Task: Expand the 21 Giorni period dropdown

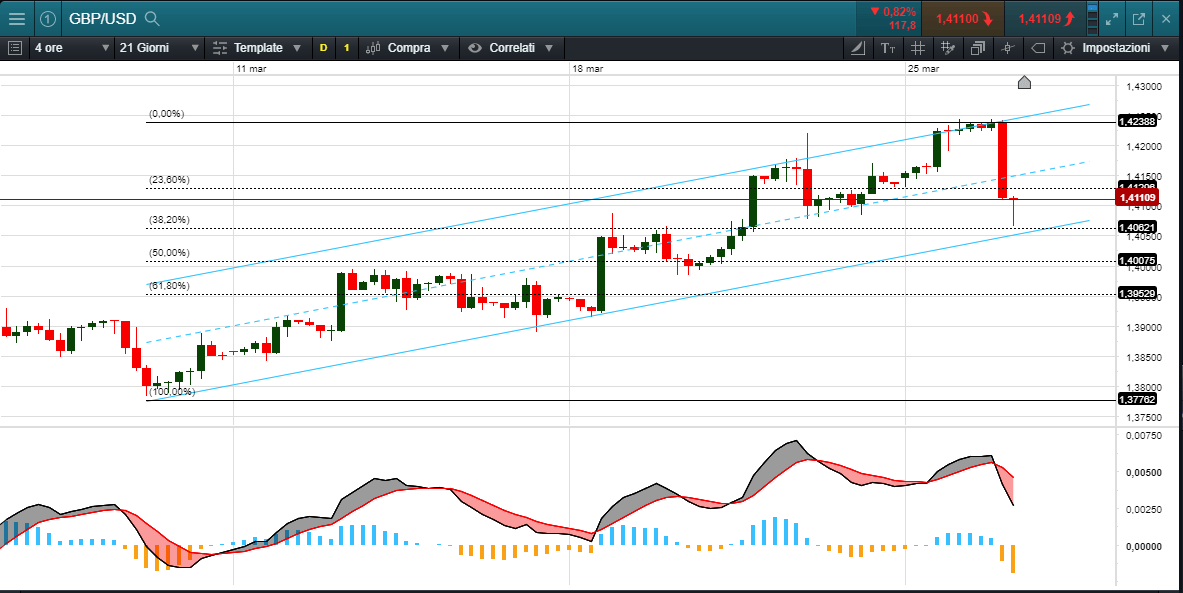Action: coord(159,48)
